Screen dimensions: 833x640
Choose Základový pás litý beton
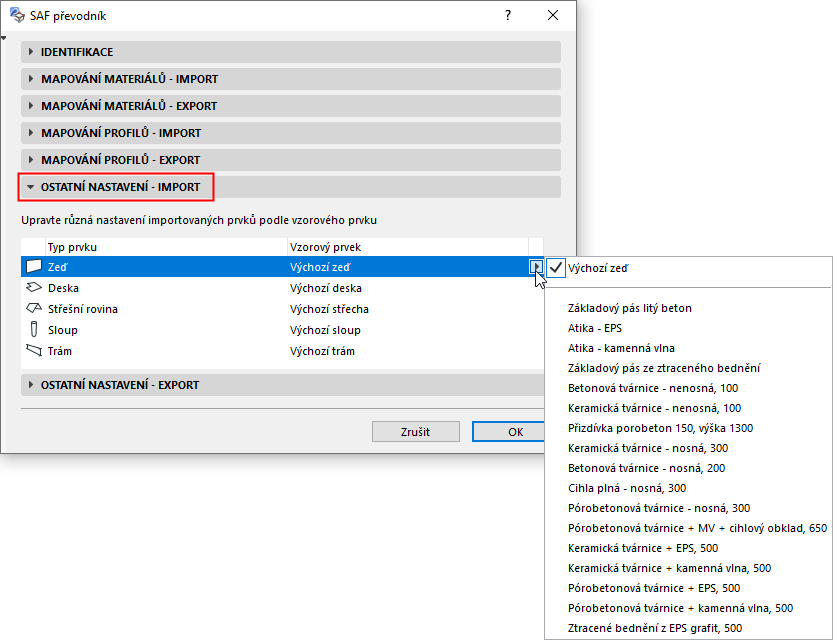coord(630,308)
